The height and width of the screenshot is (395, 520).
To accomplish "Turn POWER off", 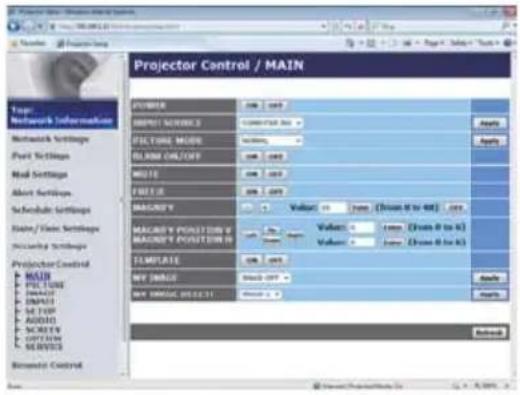I will 275,106.
